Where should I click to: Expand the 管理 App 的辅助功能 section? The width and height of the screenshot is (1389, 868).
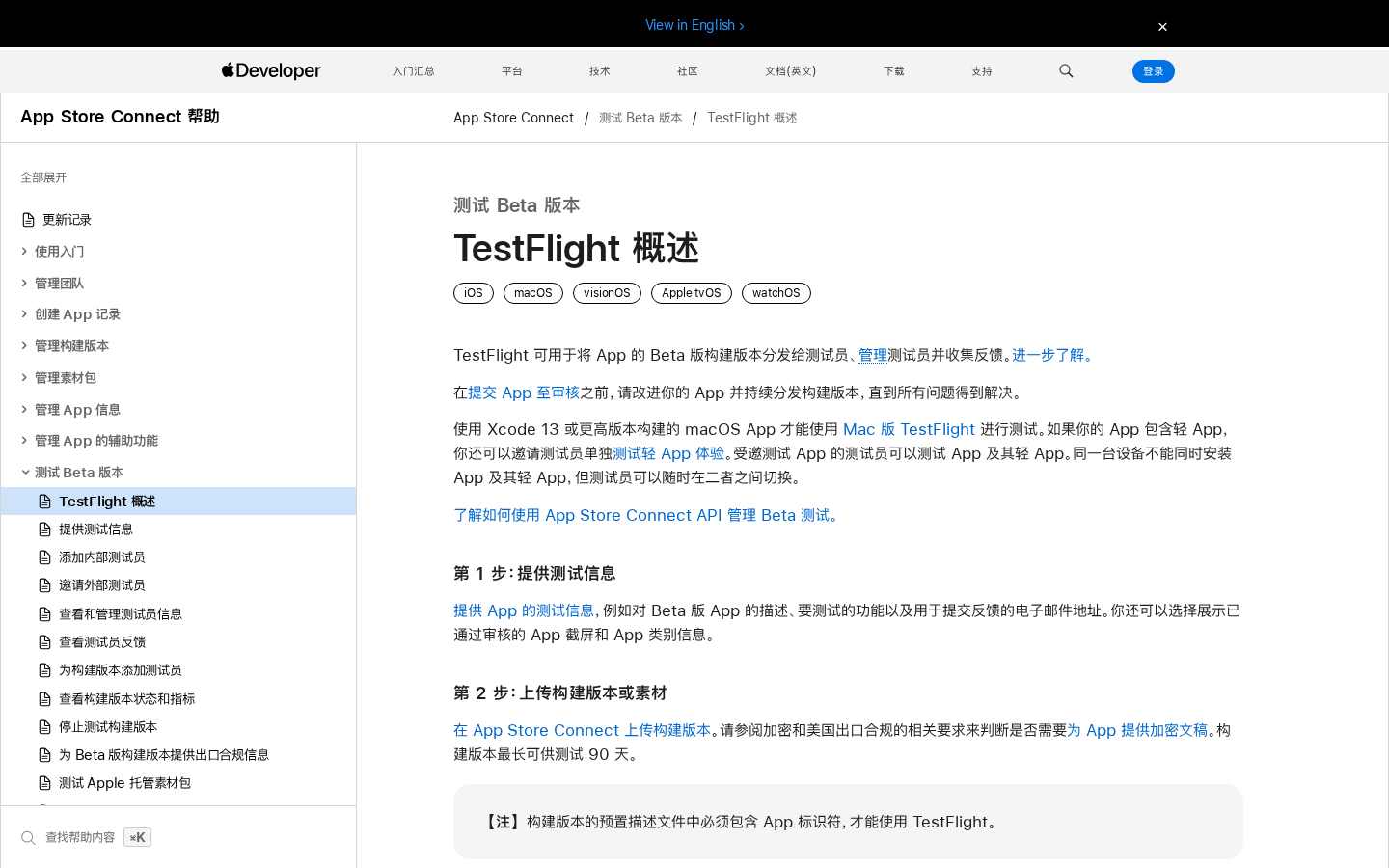point(25,441)
